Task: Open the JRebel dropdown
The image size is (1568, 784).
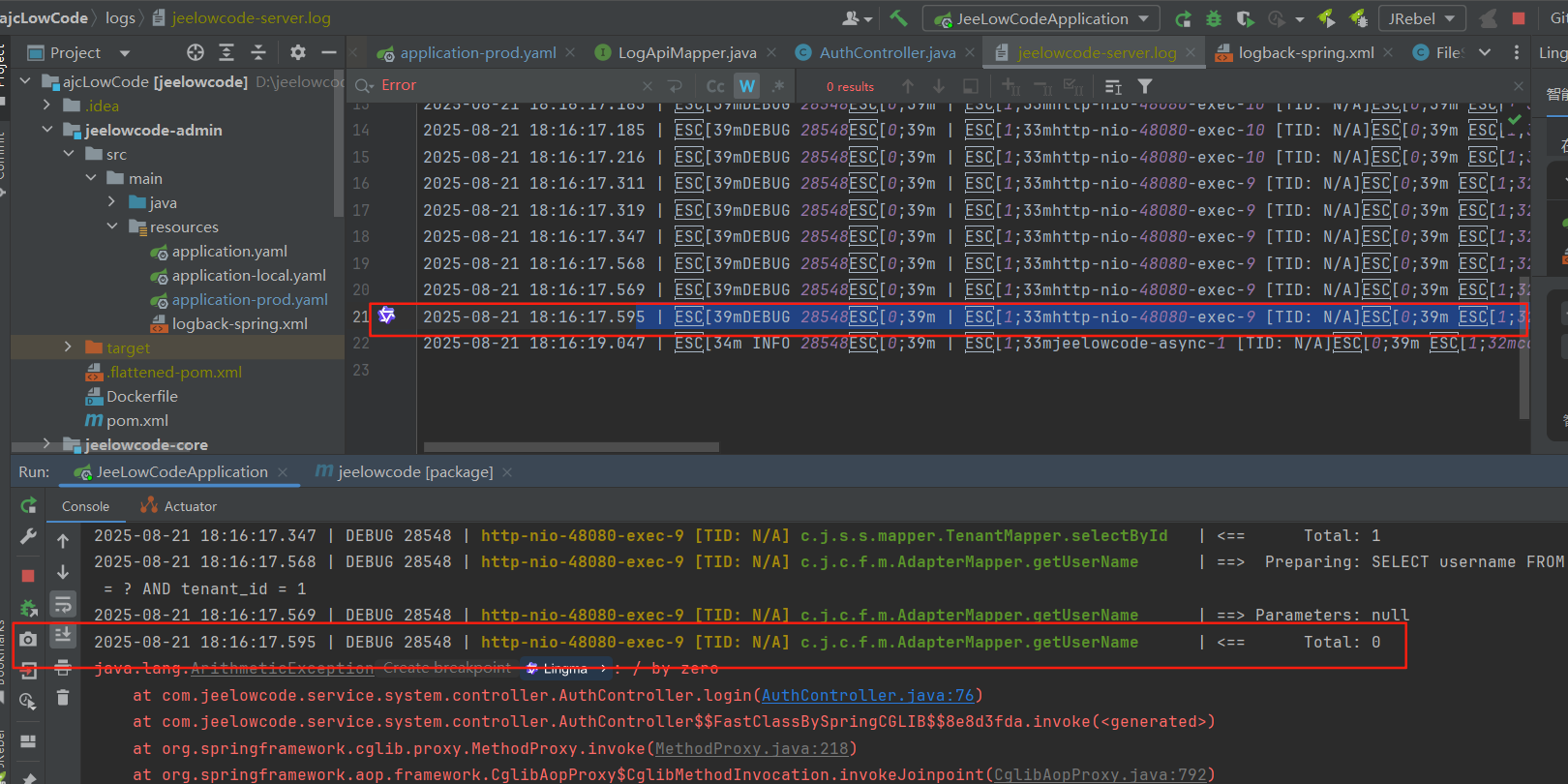Action: pos(1423,18)
